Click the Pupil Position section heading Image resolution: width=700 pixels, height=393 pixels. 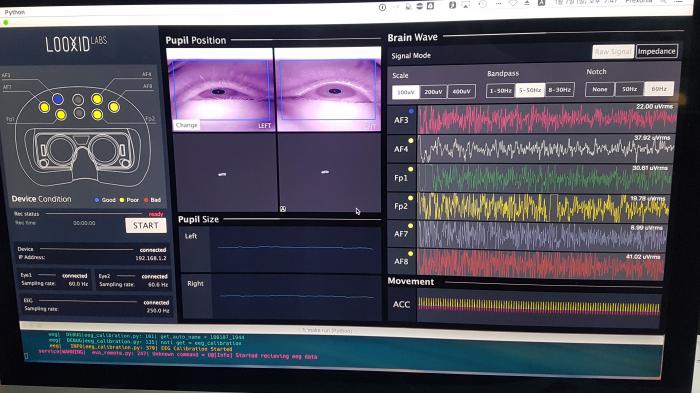[x=196, y=41]
